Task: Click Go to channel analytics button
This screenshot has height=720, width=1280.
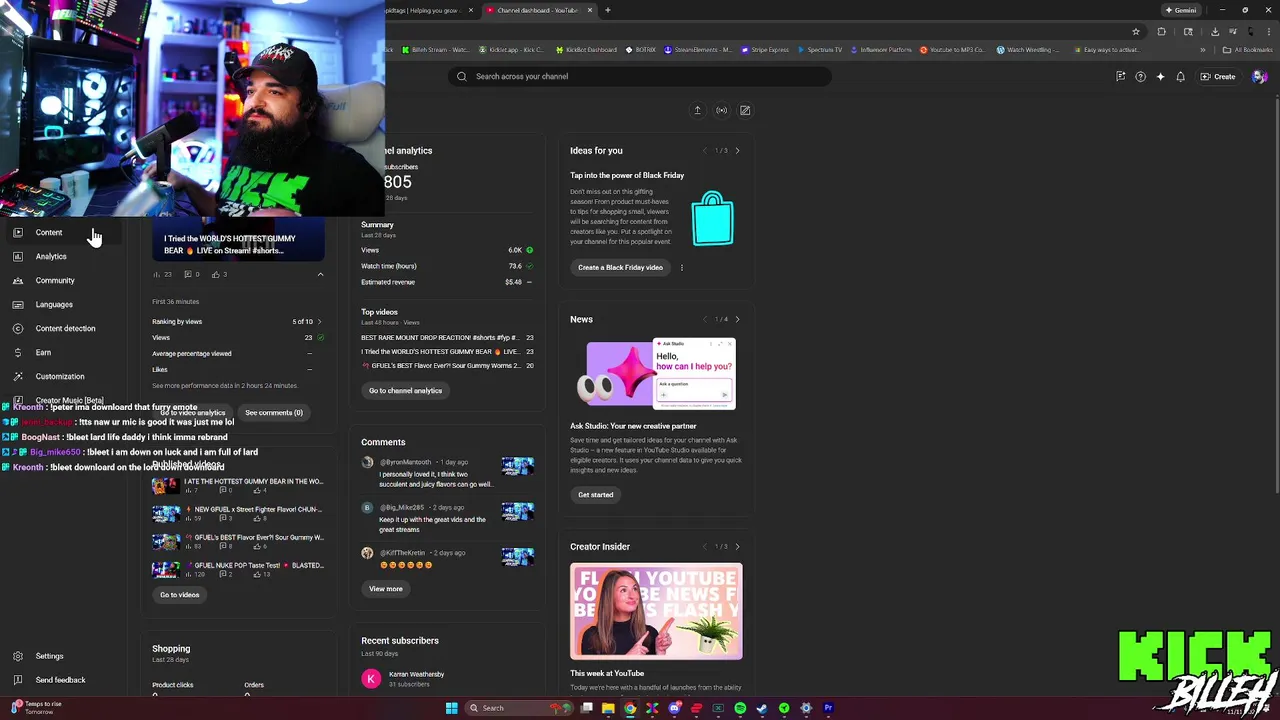Action: click(x=405, y=391)
